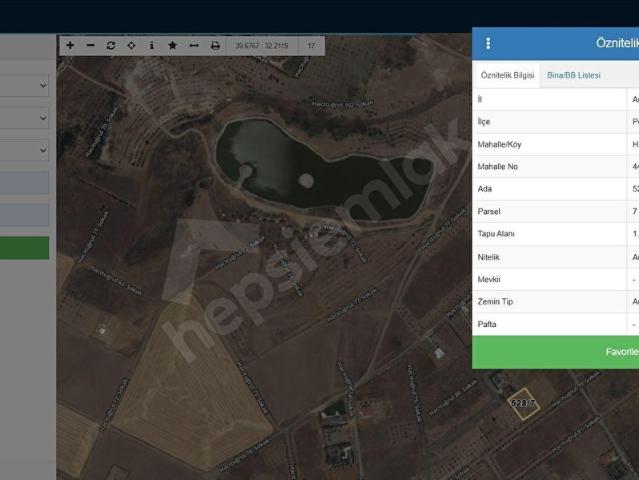Locate position with the crosshair icon
This screenshot has height=480, width=639.
point(131,45)
